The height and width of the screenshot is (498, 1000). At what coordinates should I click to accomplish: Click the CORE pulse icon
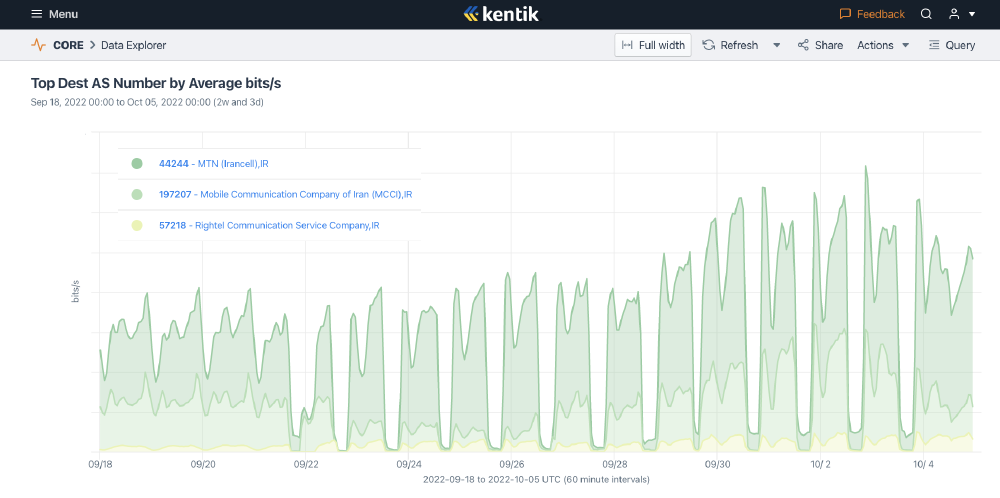pos(39,45)
